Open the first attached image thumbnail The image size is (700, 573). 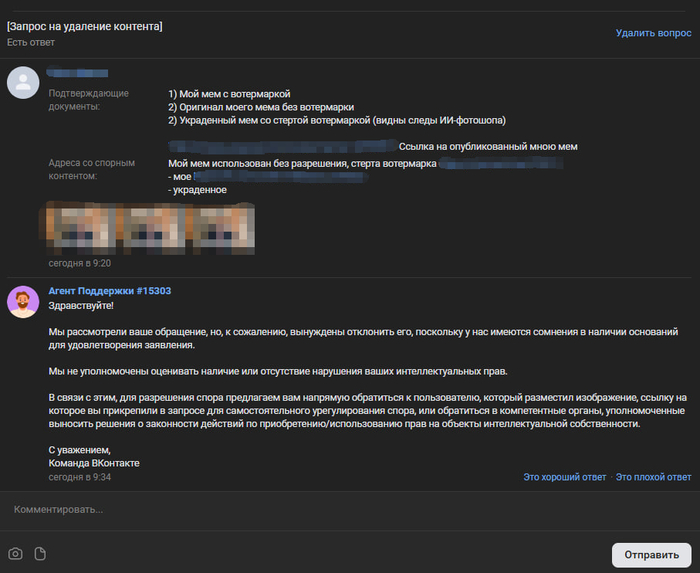pos(77,229)
